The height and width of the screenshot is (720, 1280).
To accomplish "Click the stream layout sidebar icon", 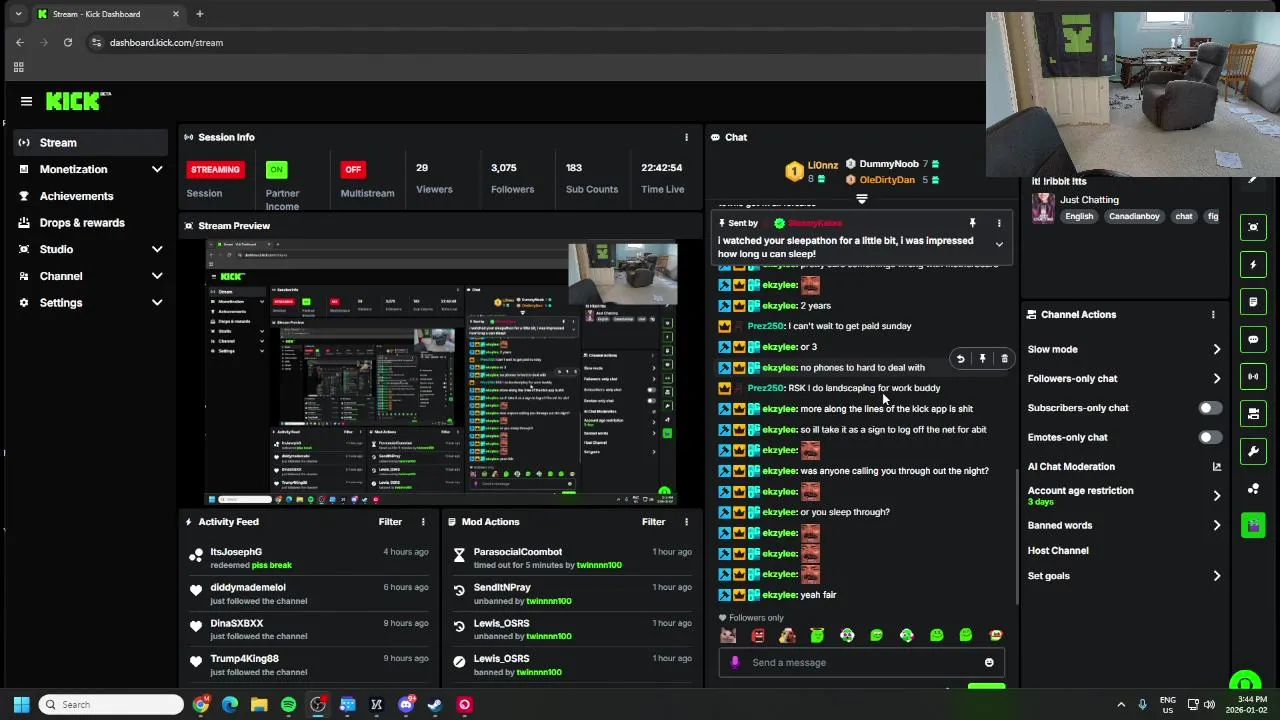I will pyautogui.click(x=1253, y=413).
